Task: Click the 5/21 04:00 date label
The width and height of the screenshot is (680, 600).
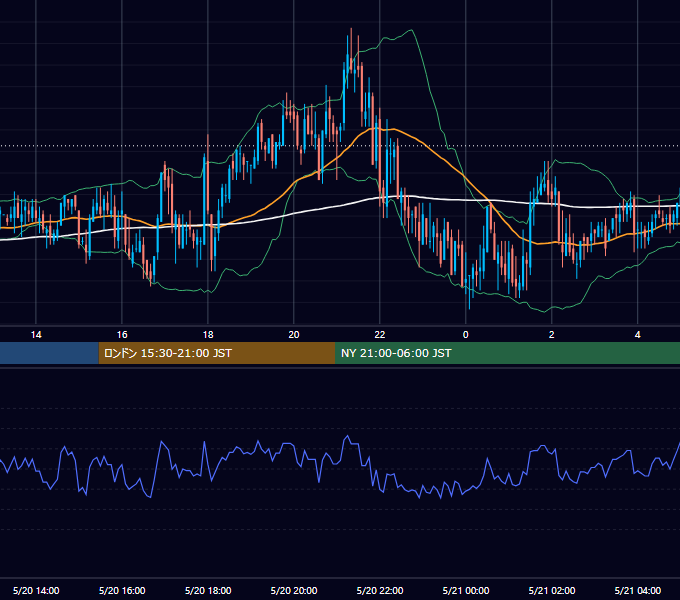Action: coord(638,590)
